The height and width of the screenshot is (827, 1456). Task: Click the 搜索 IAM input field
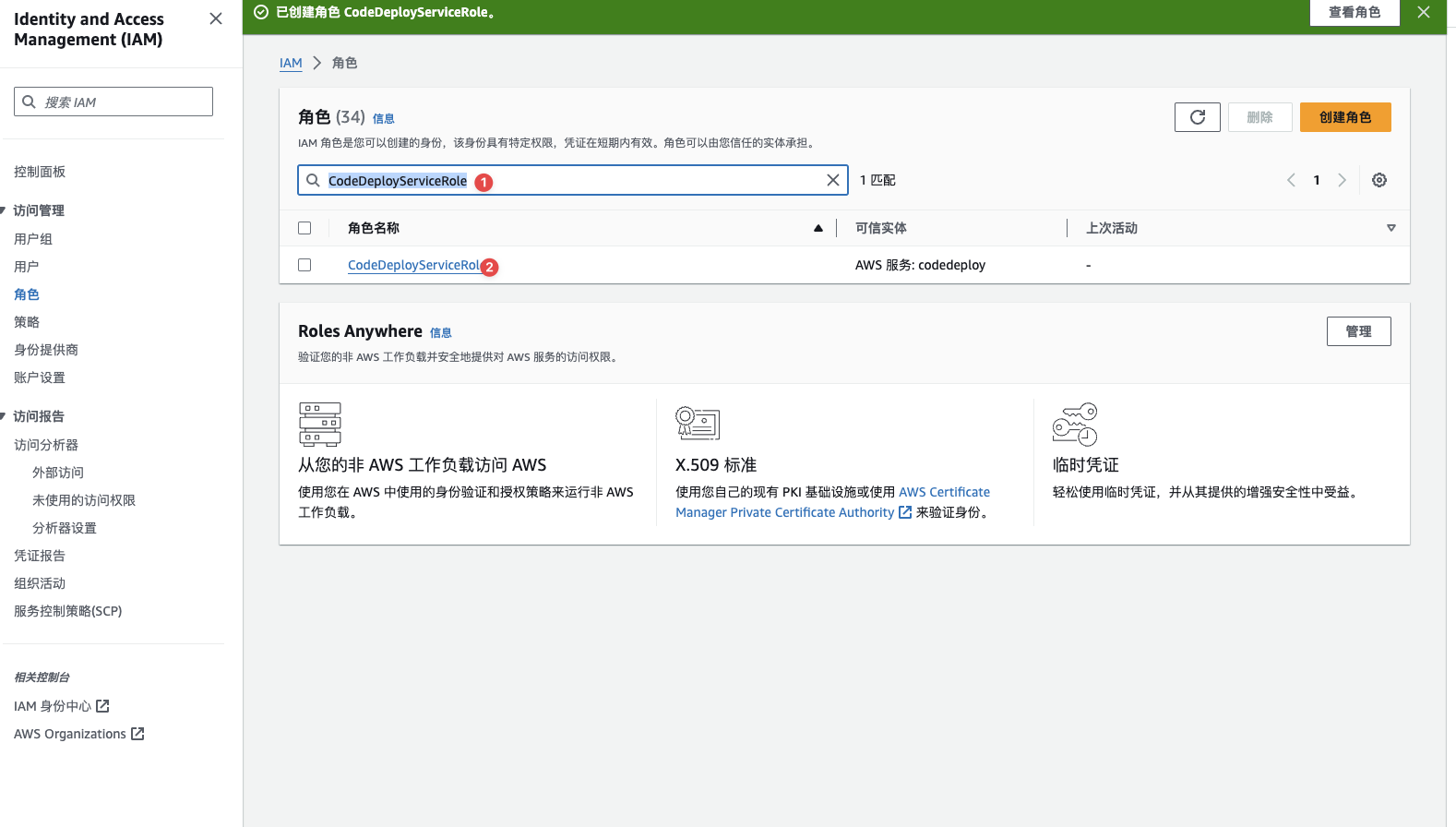click(x=113, y=102)
